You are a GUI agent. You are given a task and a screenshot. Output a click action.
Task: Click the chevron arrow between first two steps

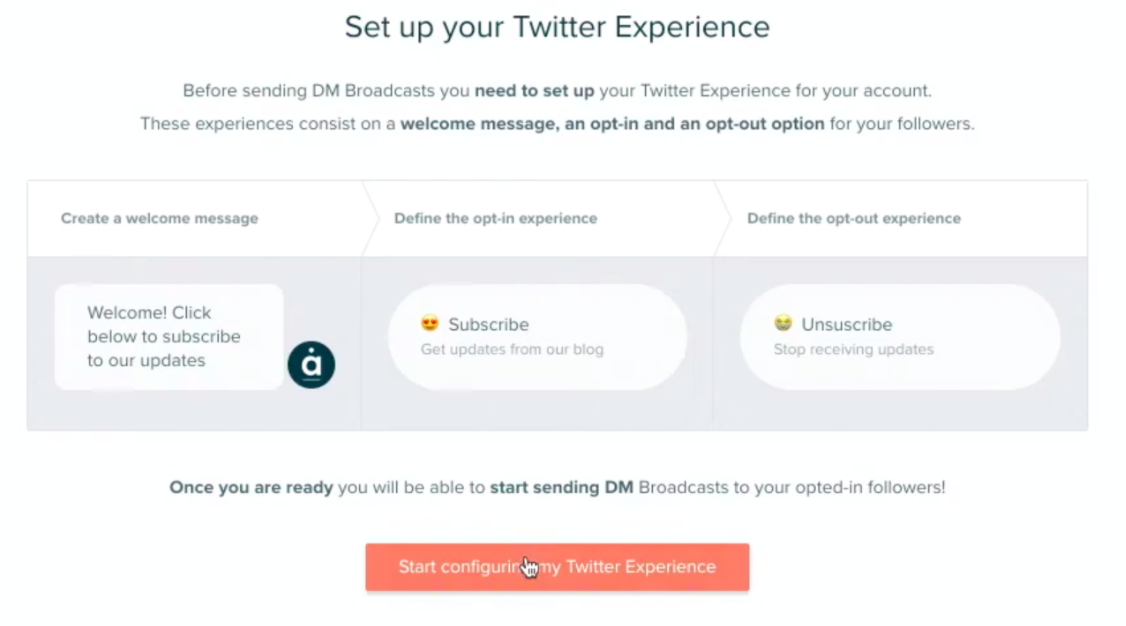(x=370, y=218)
